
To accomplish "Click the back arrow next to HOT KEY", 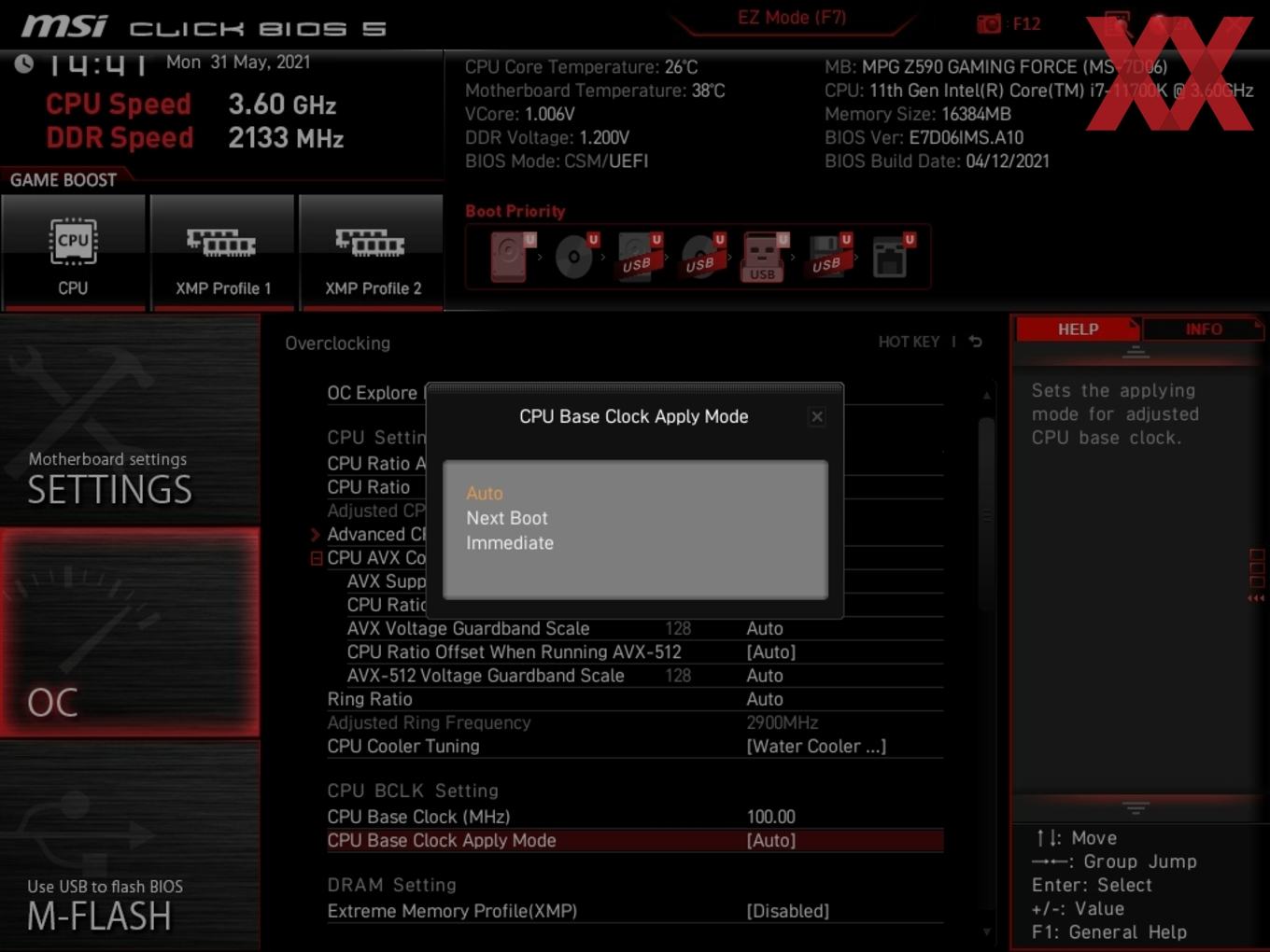I will [976, 342].
